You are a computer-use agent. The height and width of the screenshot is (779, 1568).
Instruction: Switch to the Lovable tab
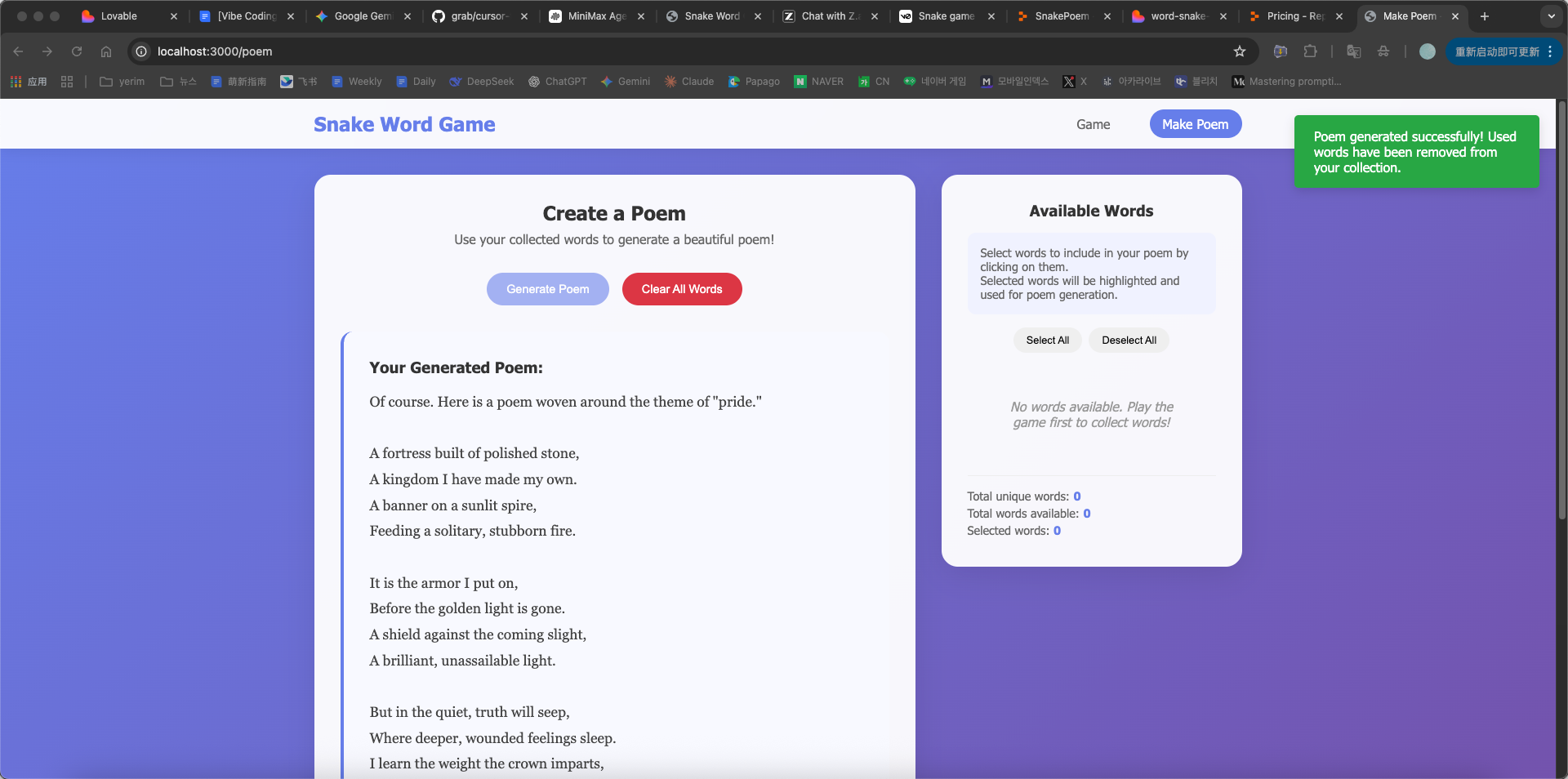118,16
